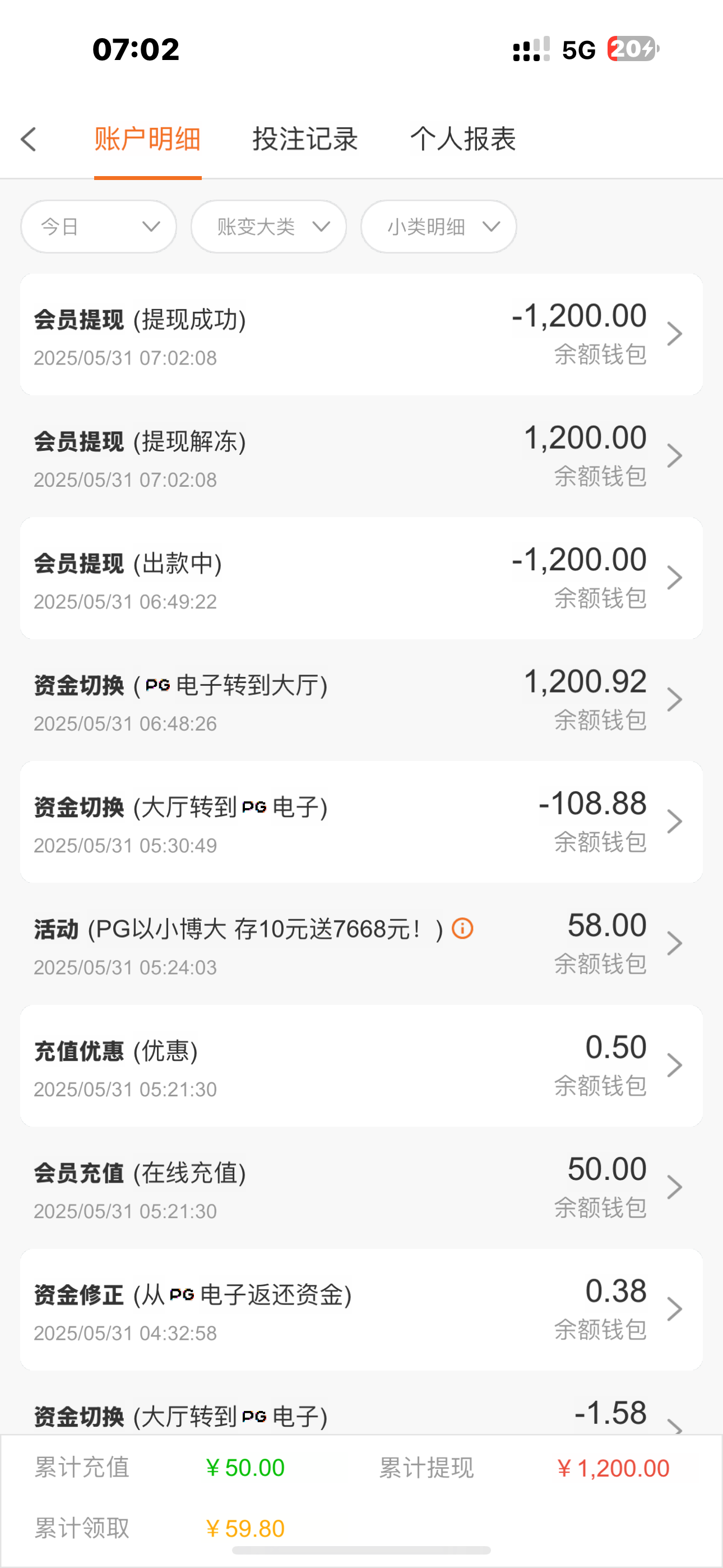Tap chevron on 充值优惠 row
723x1568 pixels.
point(674,1065)
